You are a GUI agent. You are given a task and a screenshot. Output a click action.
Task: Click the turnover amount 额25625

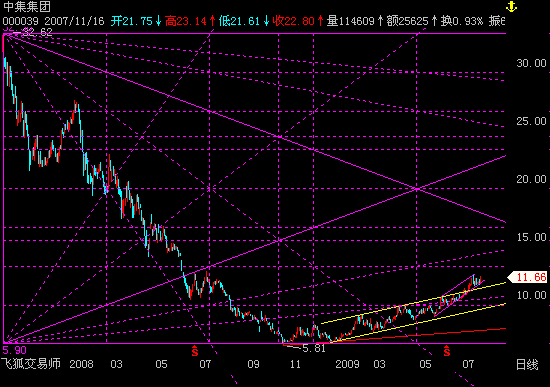pyautogui.click(x=408, y=21)
